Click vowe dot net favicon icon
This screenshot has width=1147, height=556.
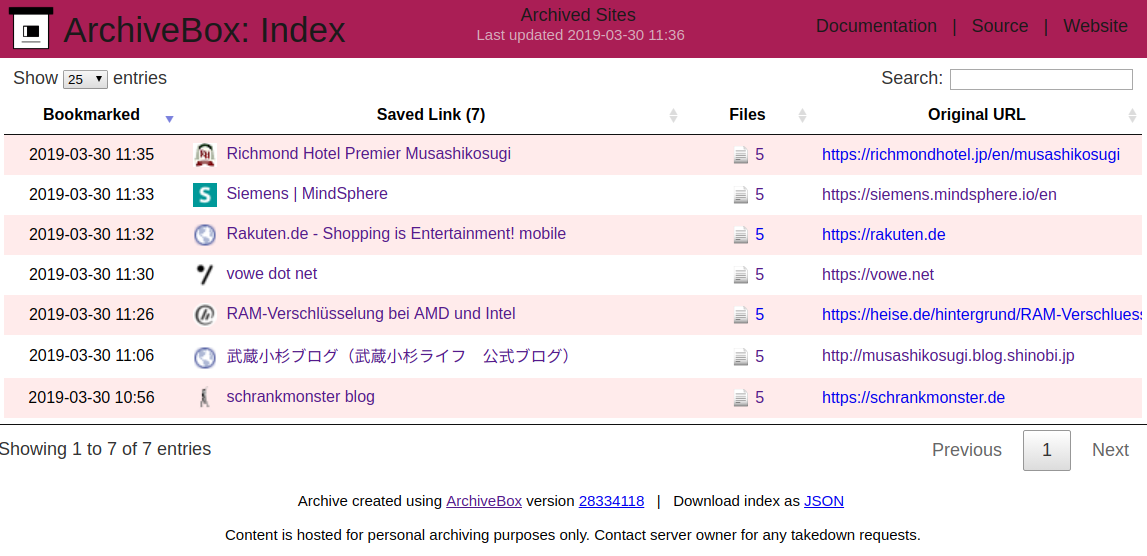[205, 274]
